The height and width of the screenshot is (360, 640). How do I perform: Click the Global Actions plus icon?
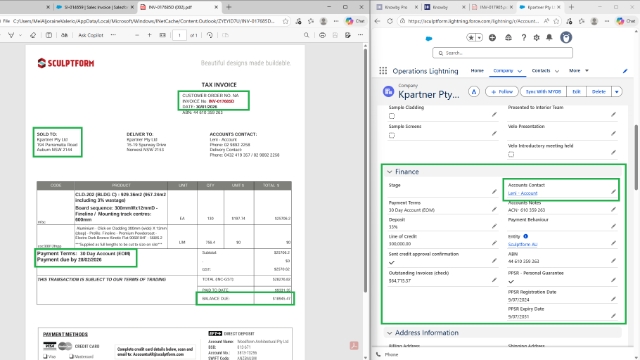[x=492, y=38]
